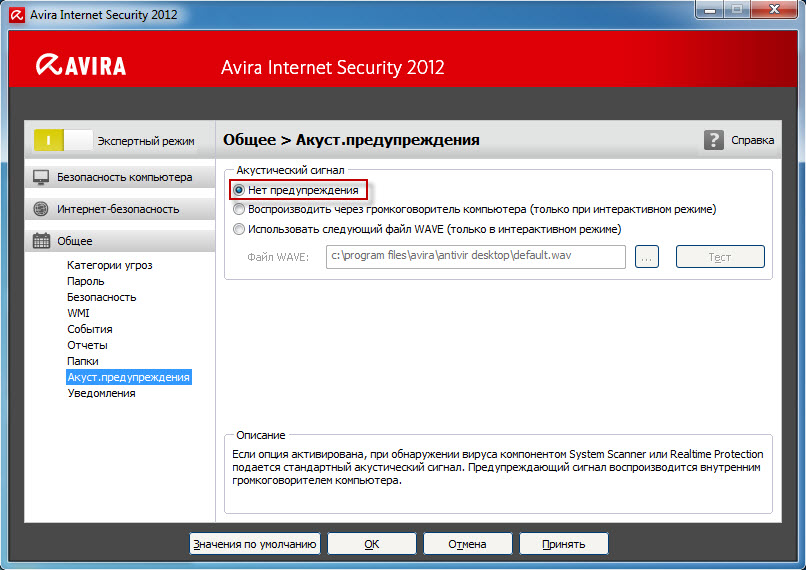Toggle the Экспертный режим switch
This screenshot has width=806, height=570.
pyautogui.click(x=63, y=140)
